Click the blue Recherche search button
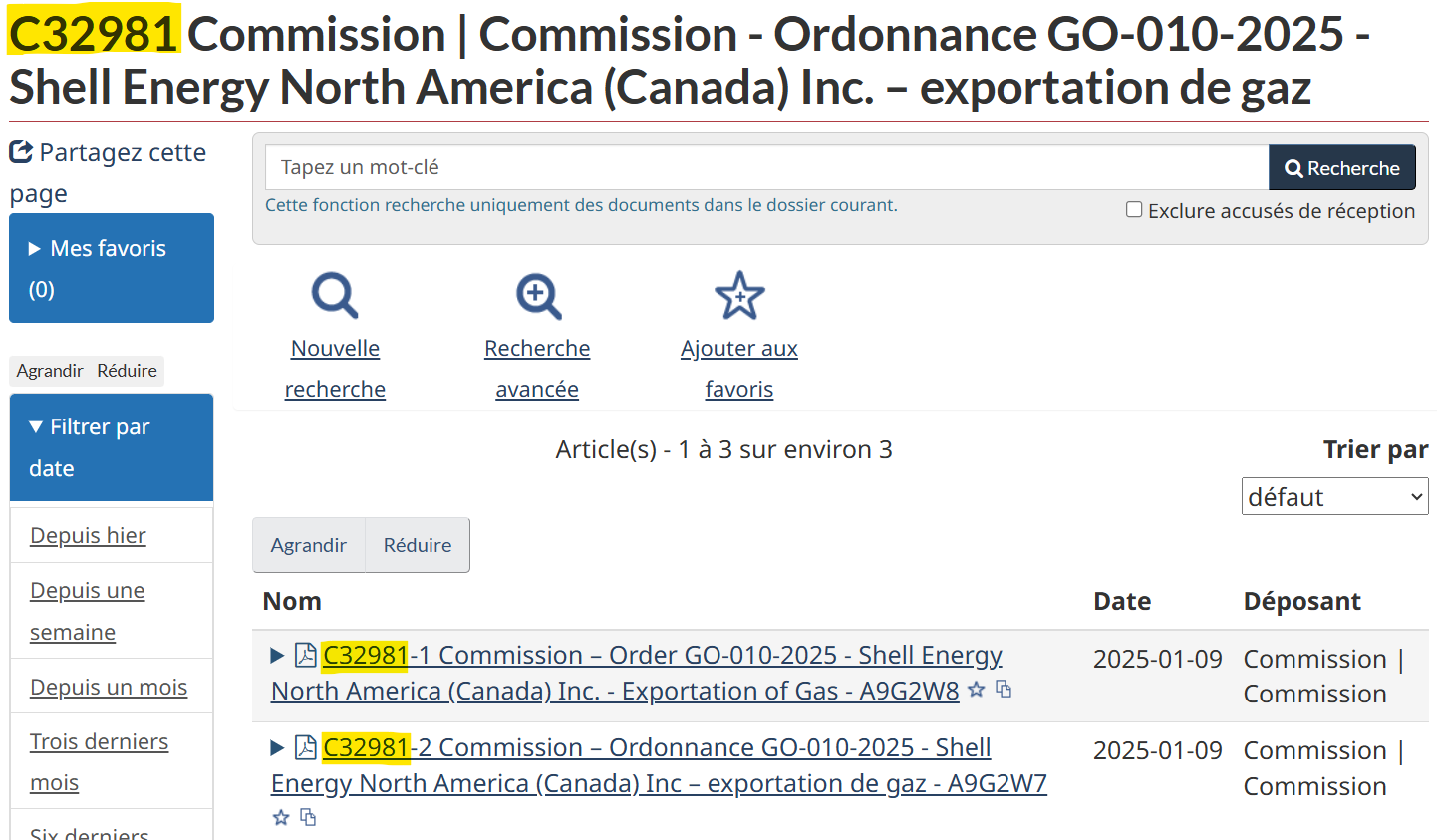The width and height of the screenshot is (1437, 840). tap(1342, 168)
